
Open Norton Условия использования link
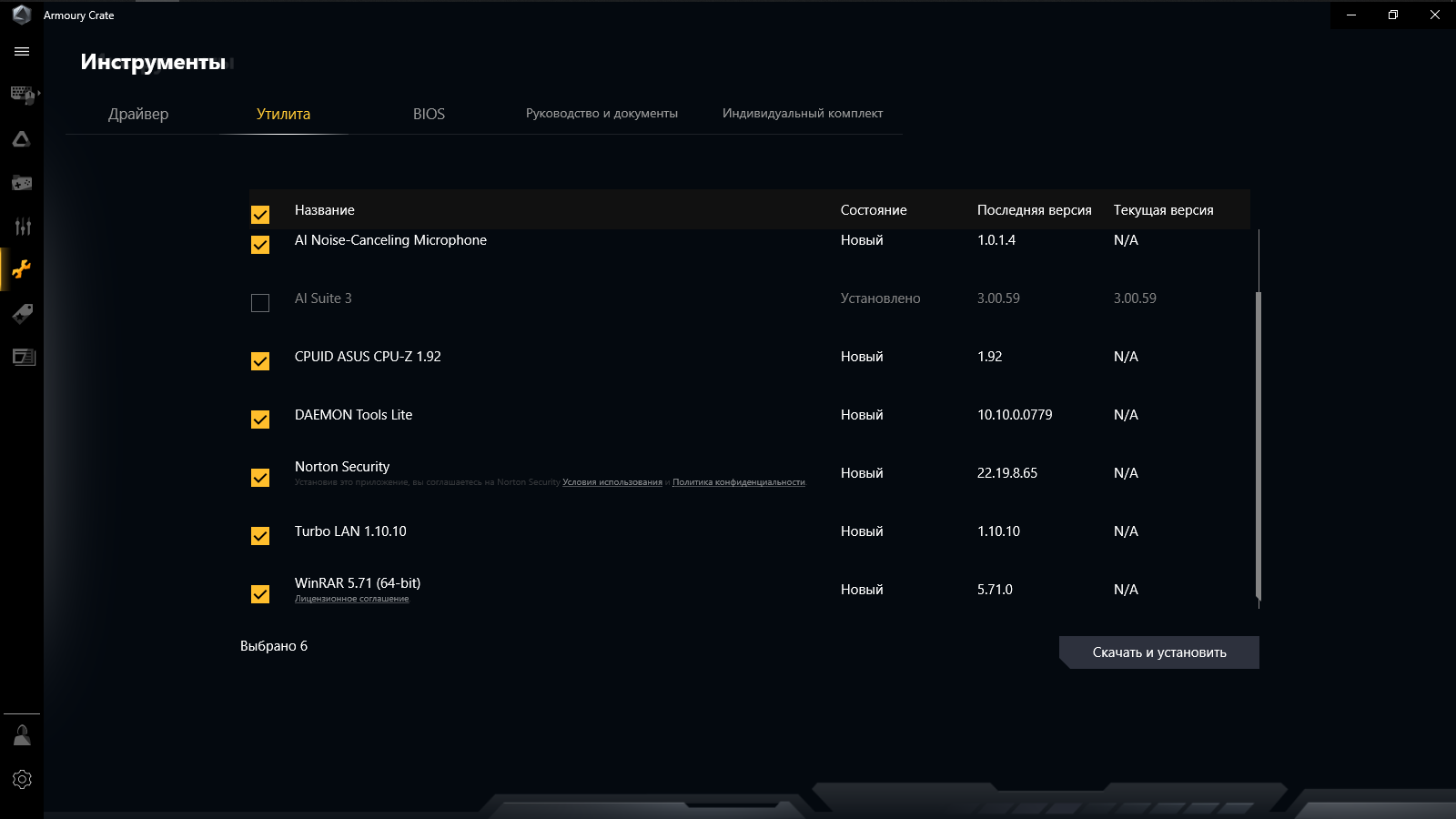click(612, 482)
